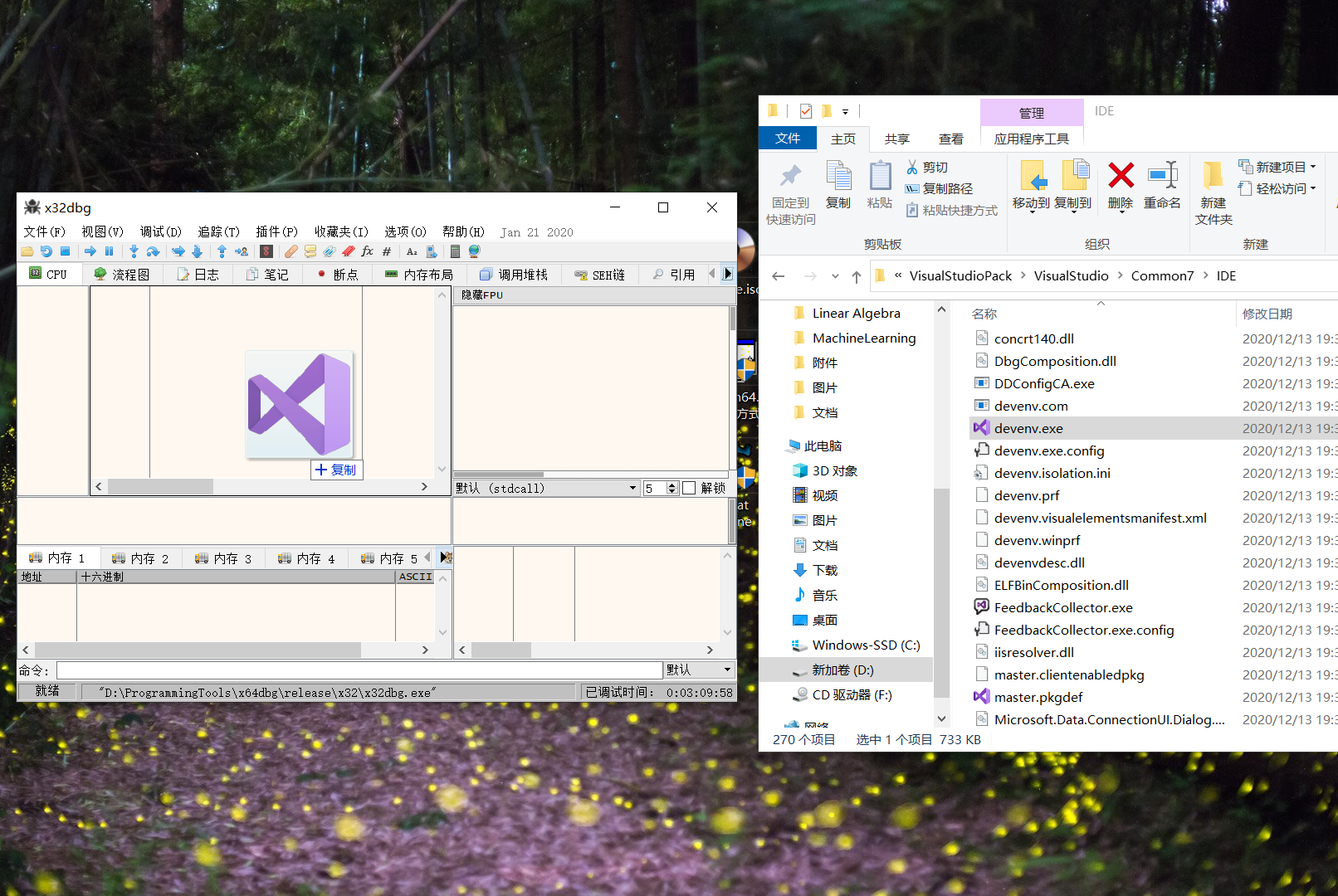The width and height of the screenshot is (1338, 896).
Task: Open the 选项(O) menu
Action: coord(405,231)
